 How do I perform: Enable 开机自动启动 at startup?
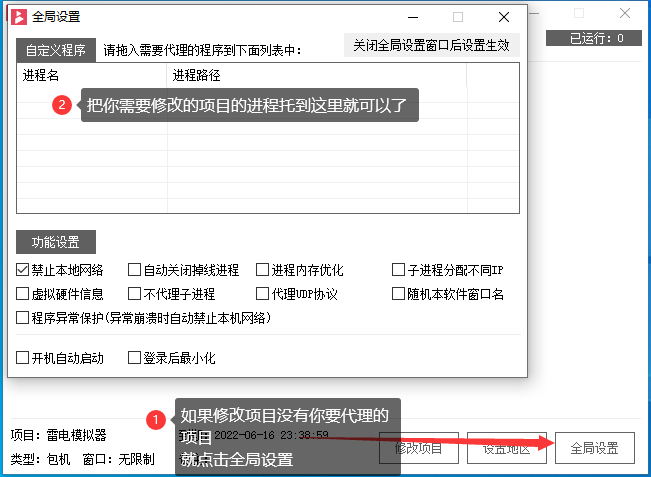pyautogui.click(x=23, y=358)
